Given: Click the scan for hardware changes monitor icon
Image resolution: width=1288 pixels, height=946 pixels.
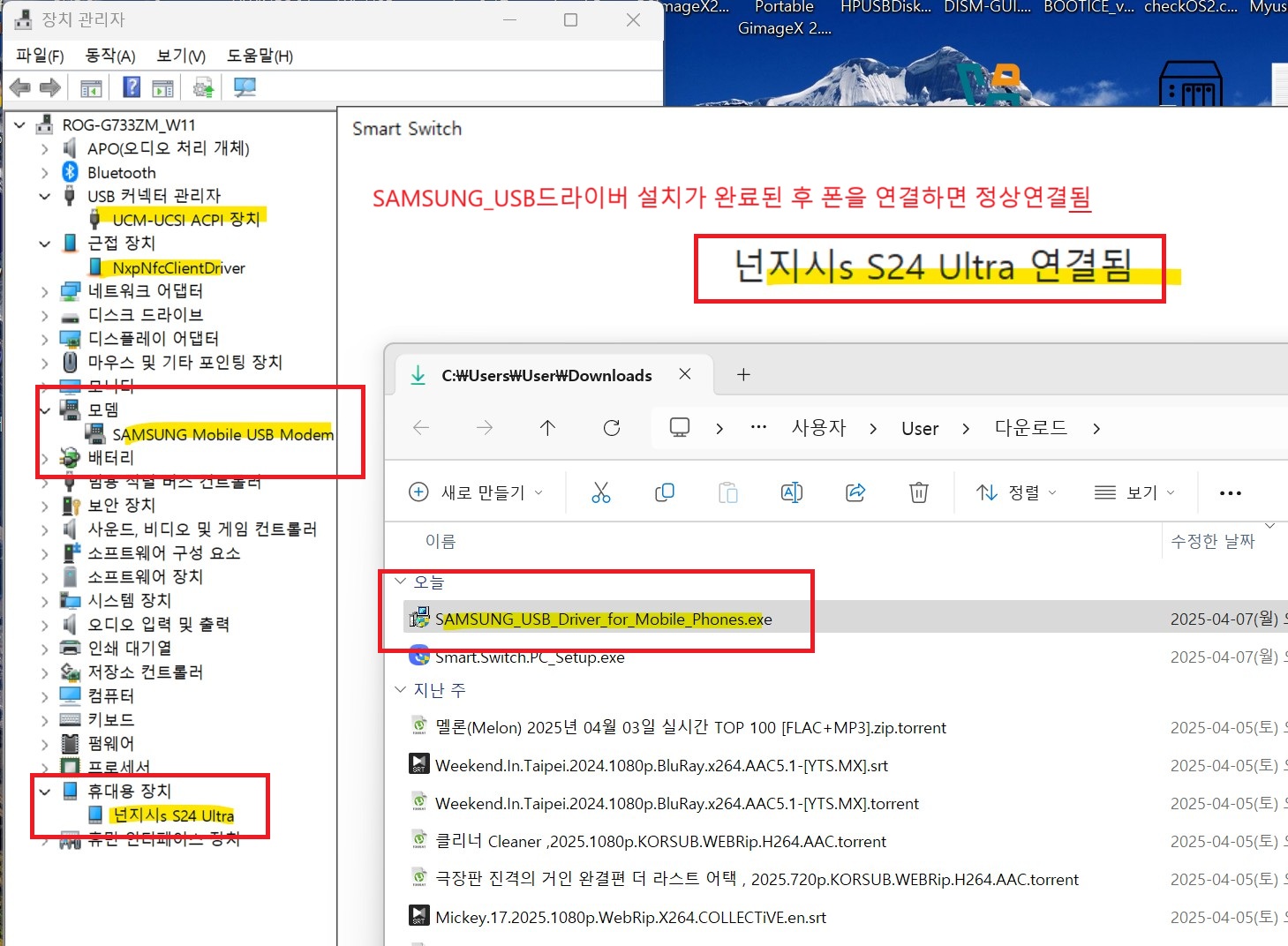Looking at the screenshot, I should tap(245, 87).
